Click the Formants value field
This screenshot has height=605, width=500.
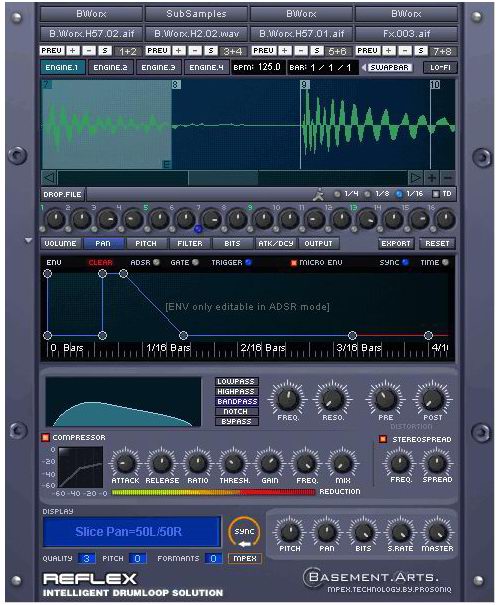[213, 558]
